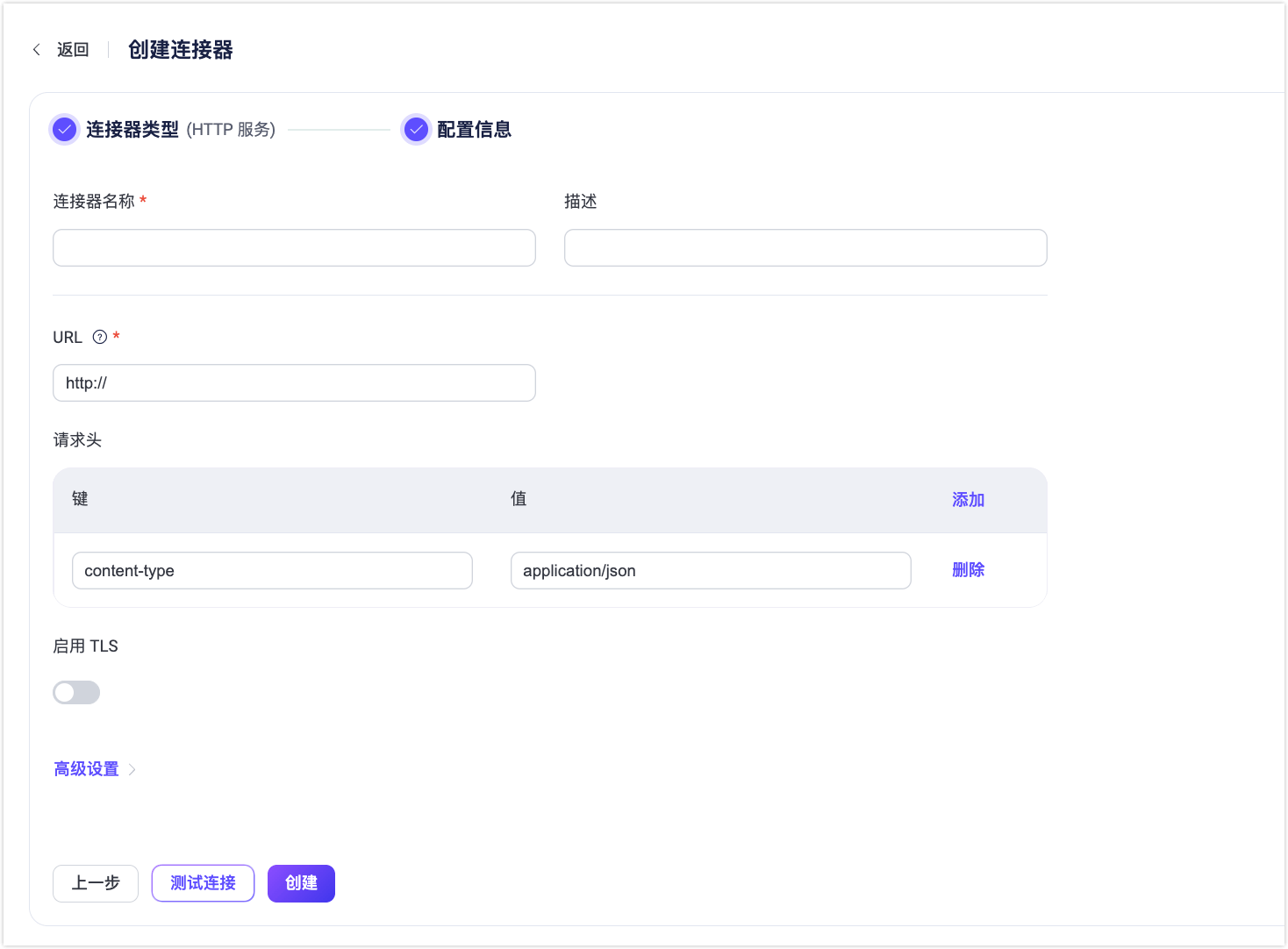1288x949 pixels.
Task: Click the 创建 button to create connector
Action: click(301, 883)
